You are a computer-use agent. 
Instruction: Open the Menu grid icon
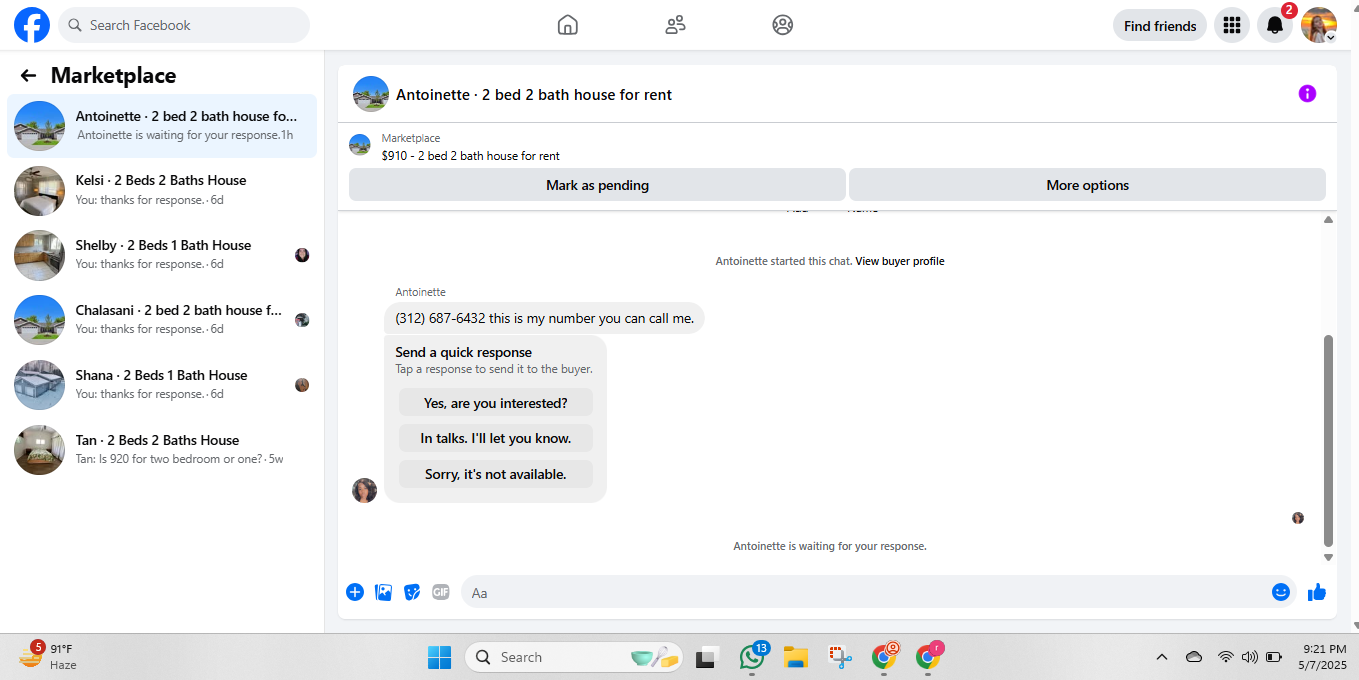pyautogui.click(x=1232, y=25)
